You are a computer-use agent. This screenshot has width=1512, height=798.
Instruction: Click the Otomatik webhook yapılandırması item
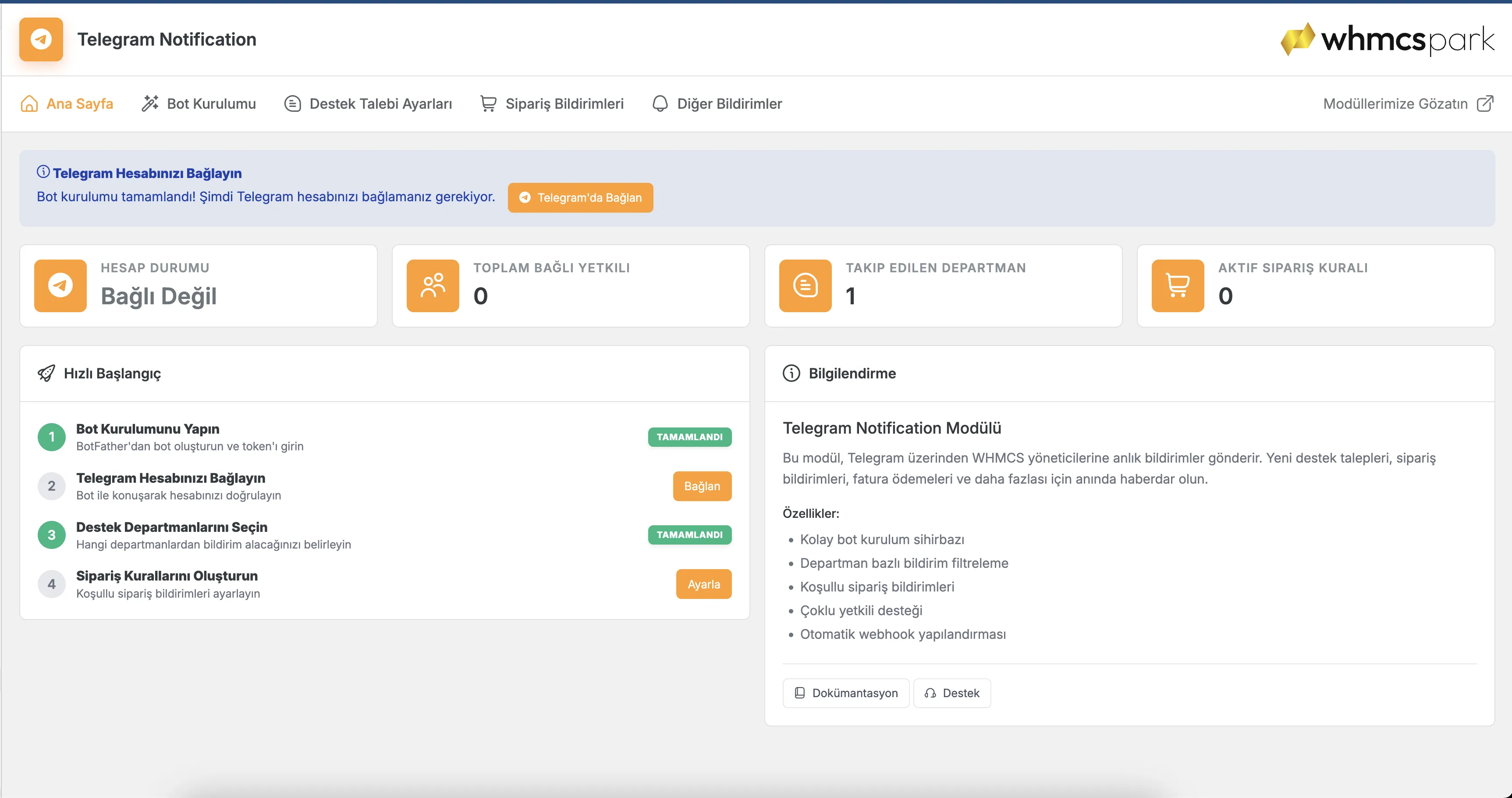tap(903, 634)
